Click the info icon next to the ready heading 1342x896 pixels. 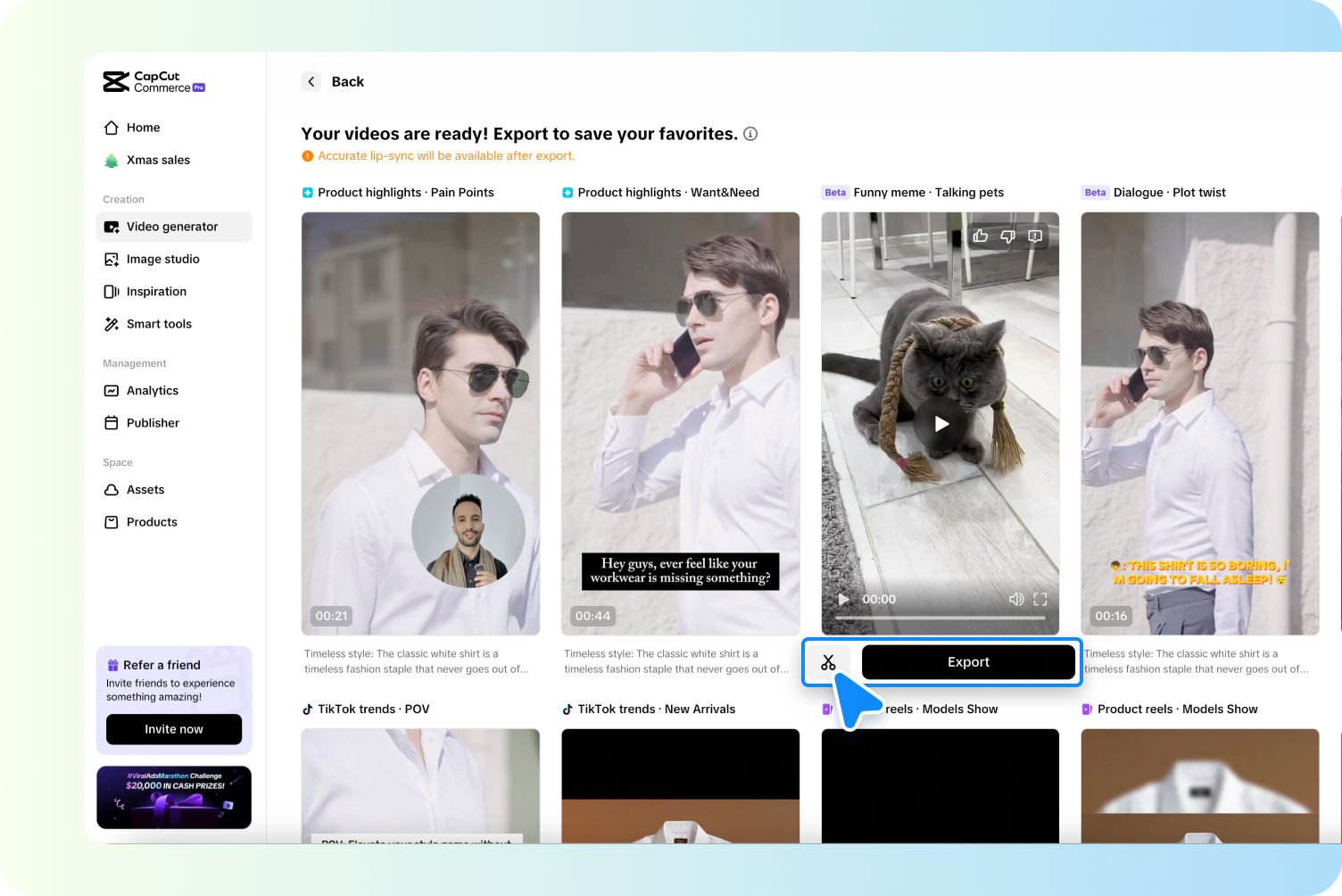(x=750, y=133)
